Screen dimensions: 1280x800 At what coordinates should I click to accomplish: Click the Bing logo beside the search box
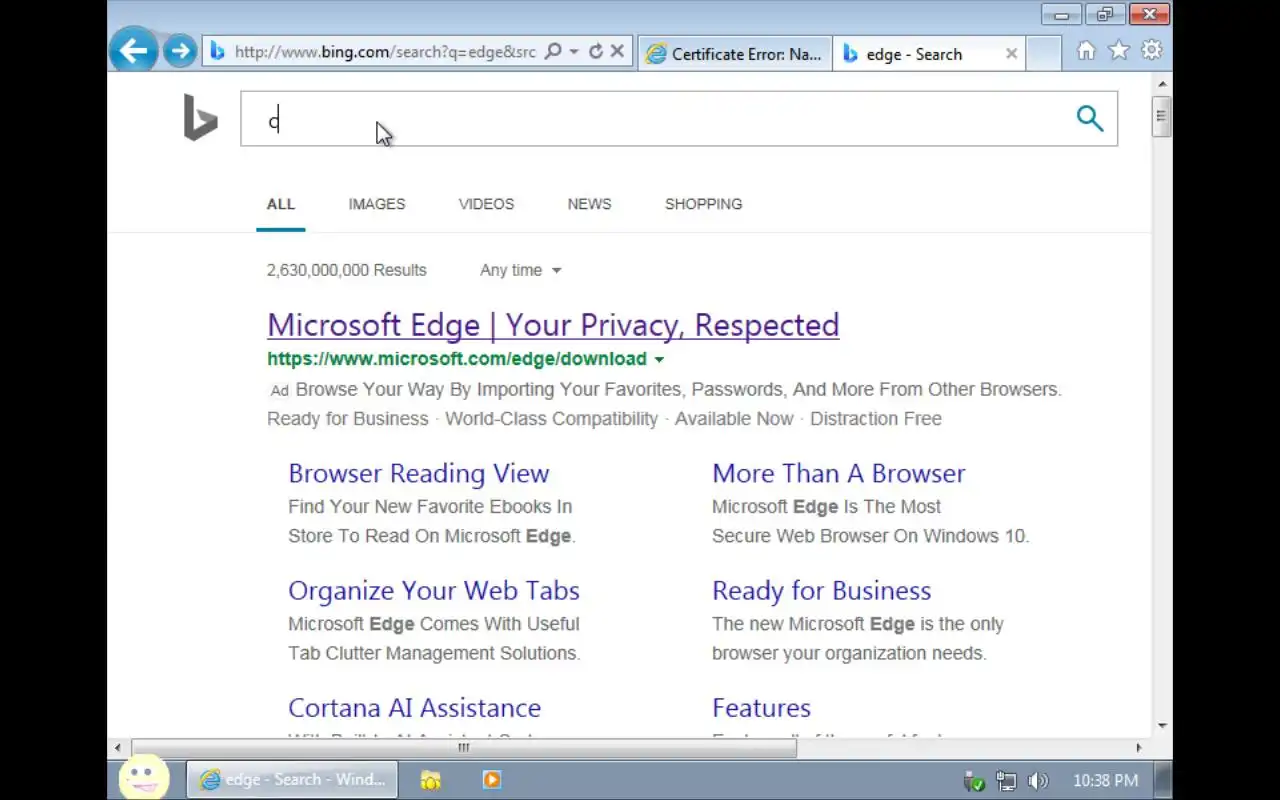(200, 118)
